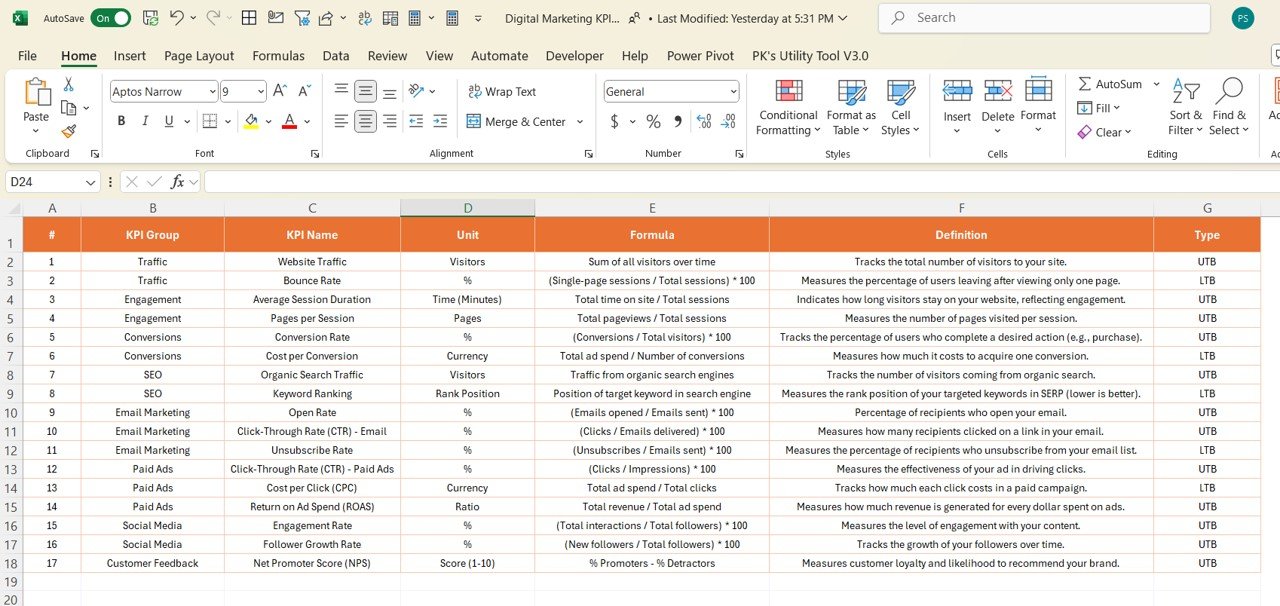
Task: Switch to the Page Layout tab
Action: [199, 56]
